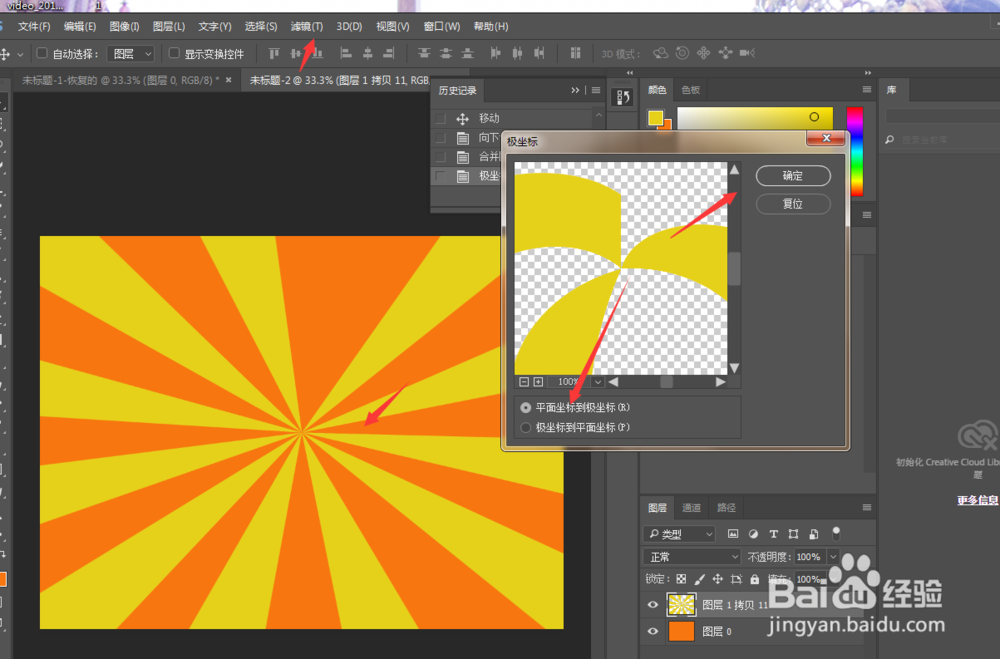Viewport: 1000px width, 659px height.
Task: Zoom in the polar coordinates preview
Action: point(538,381)
